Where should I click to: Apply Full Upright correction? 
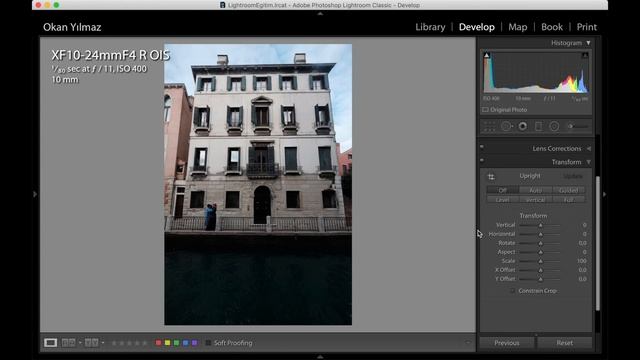coord(569,200)
